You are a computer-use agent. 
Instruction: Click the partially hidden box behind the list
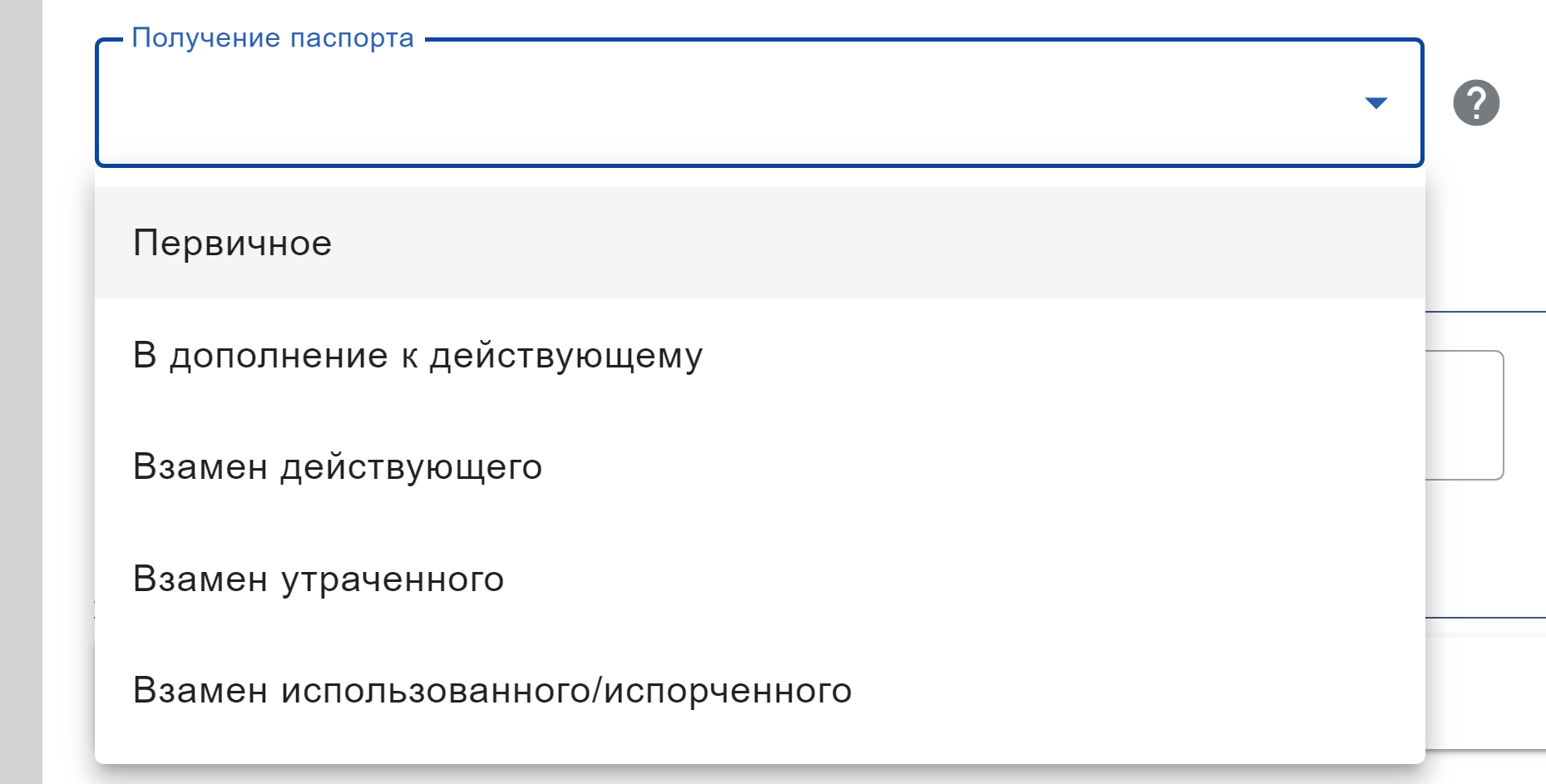1465,415
